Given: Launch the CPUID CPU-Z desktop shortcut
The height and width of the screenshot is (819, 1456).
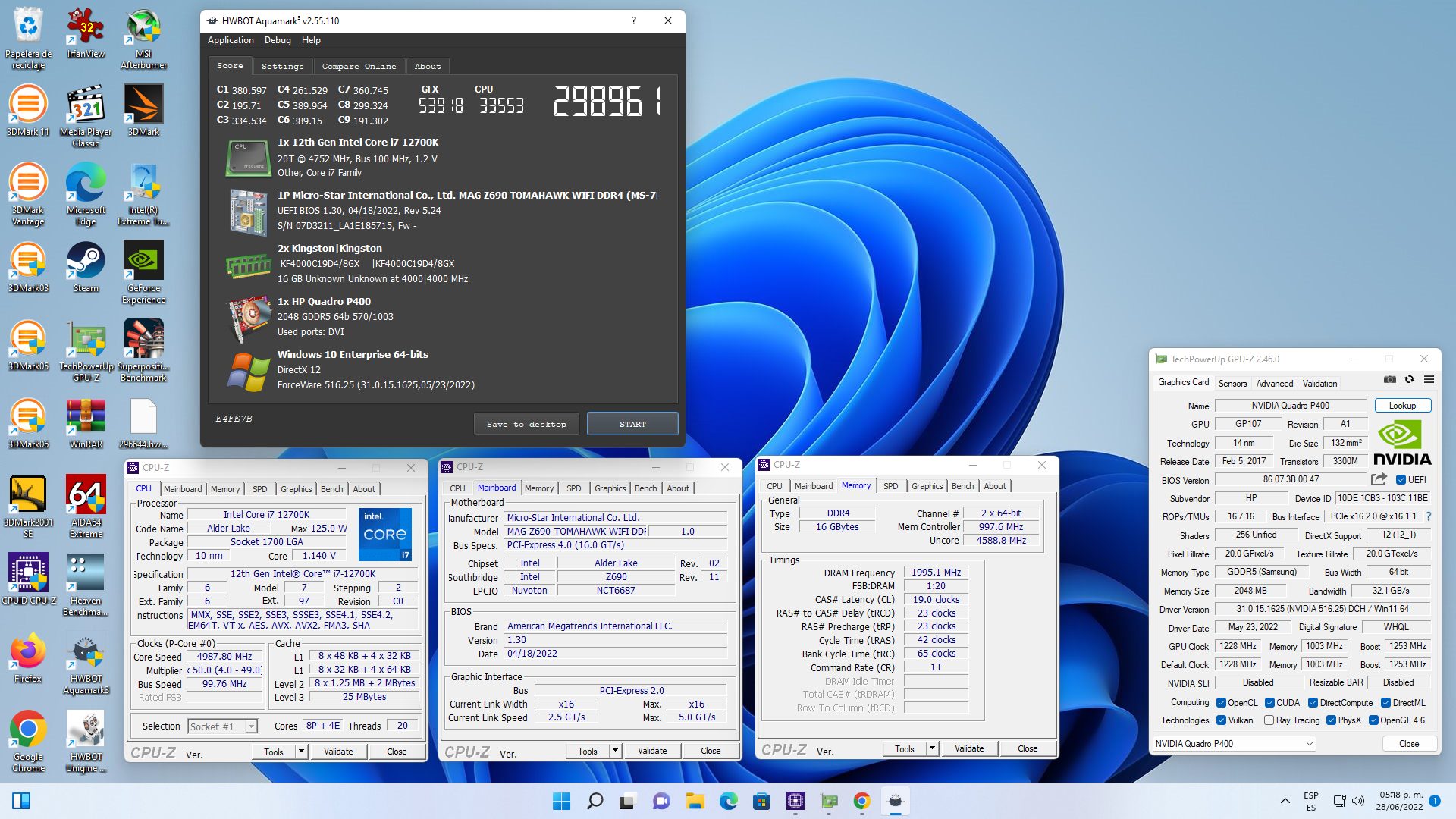Looking at the screenshot, I should [x=28, y=580].
